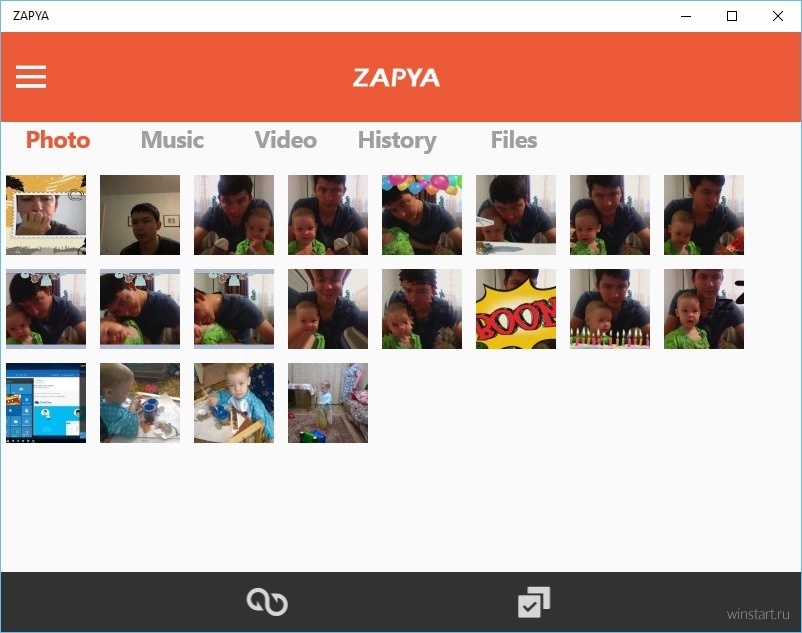Click the link/connect icon in bottom bar
Viewport: 802px width, 633px height.
point(267,602)
